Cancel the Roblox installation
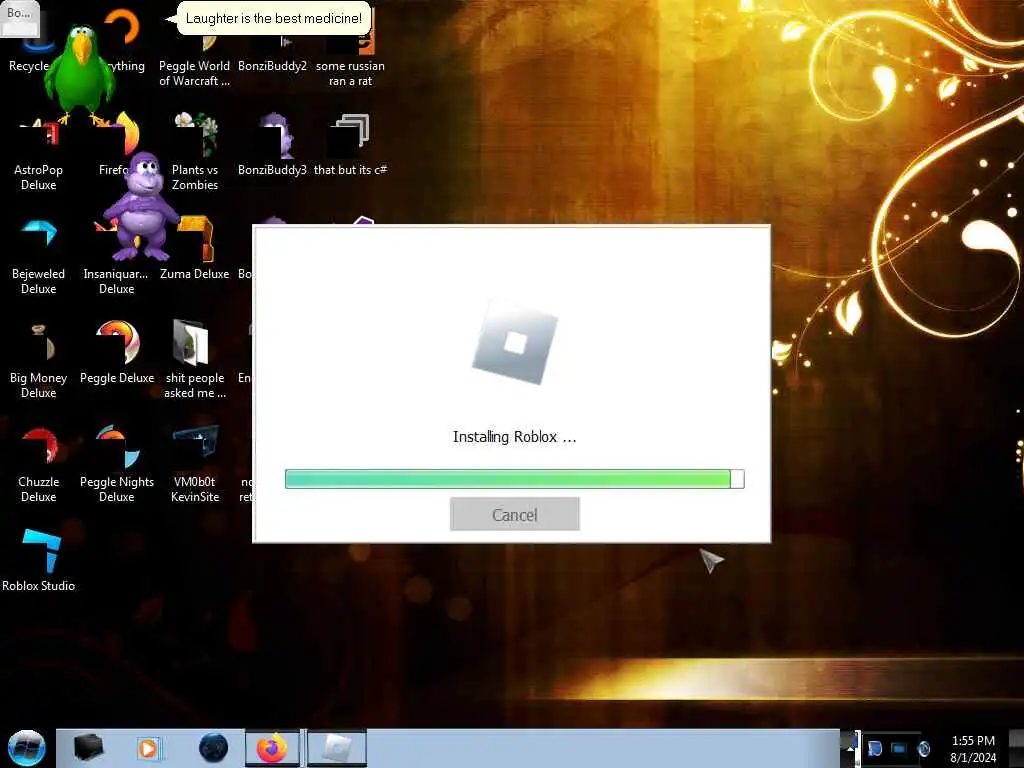Screen dimensions: 1024x768 tap(515, 514)
